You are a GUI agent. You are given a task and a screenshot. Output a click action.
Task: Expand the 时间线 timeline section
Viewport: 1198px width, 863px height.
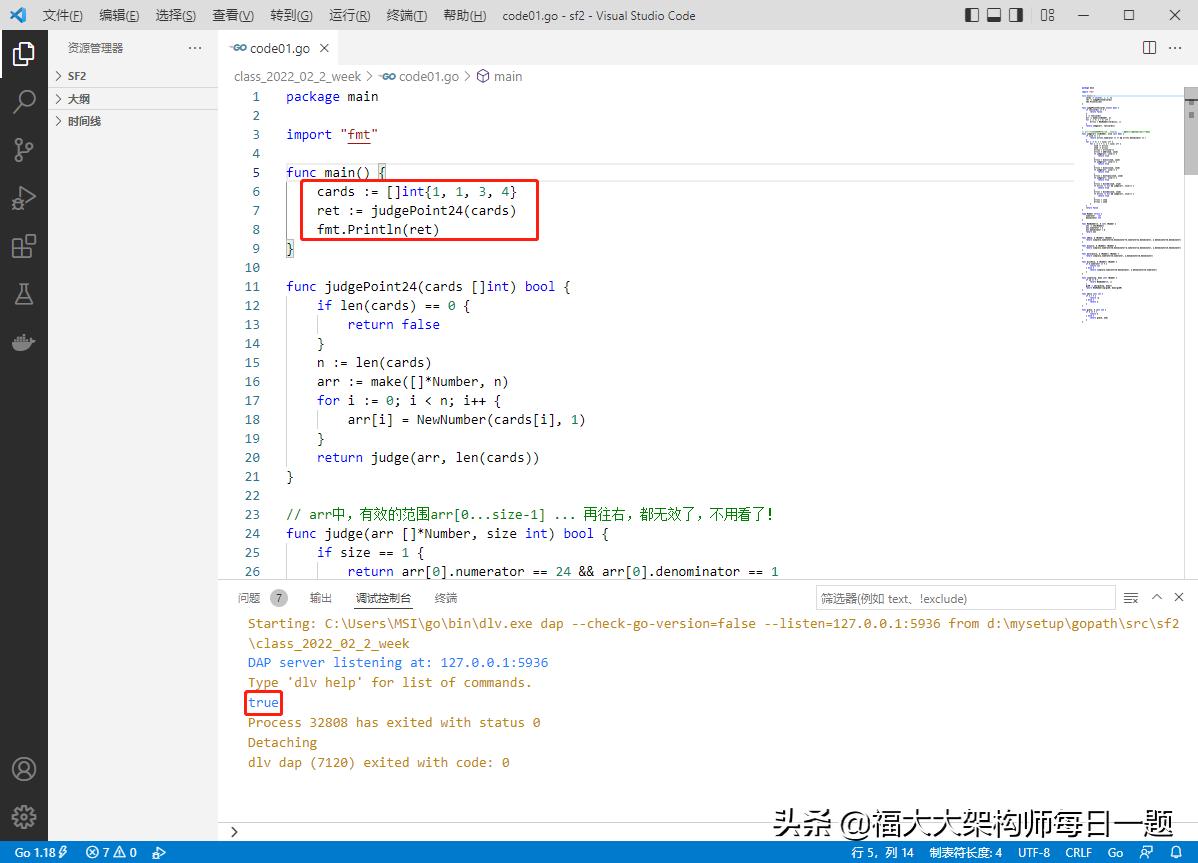point(84,121)
